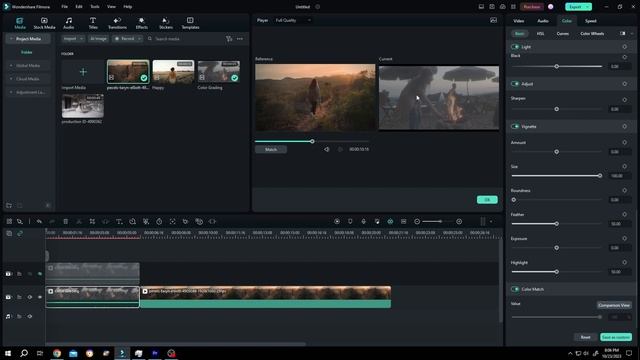Click the OK button
Viewport: 640px width, 360px height.
[487, 200]
